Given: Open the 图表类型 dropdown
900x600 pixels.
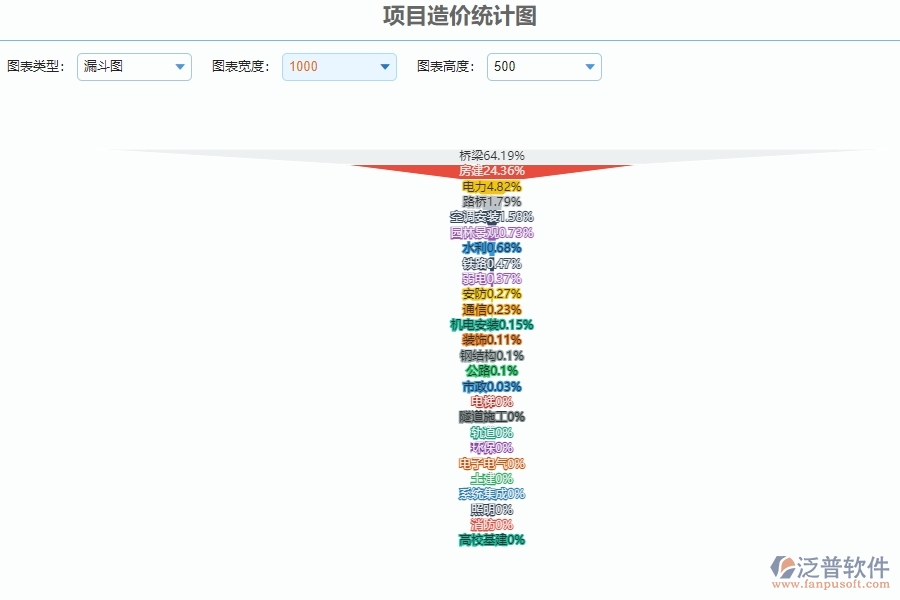Looking at the screenshot, I should pos(179,67).
